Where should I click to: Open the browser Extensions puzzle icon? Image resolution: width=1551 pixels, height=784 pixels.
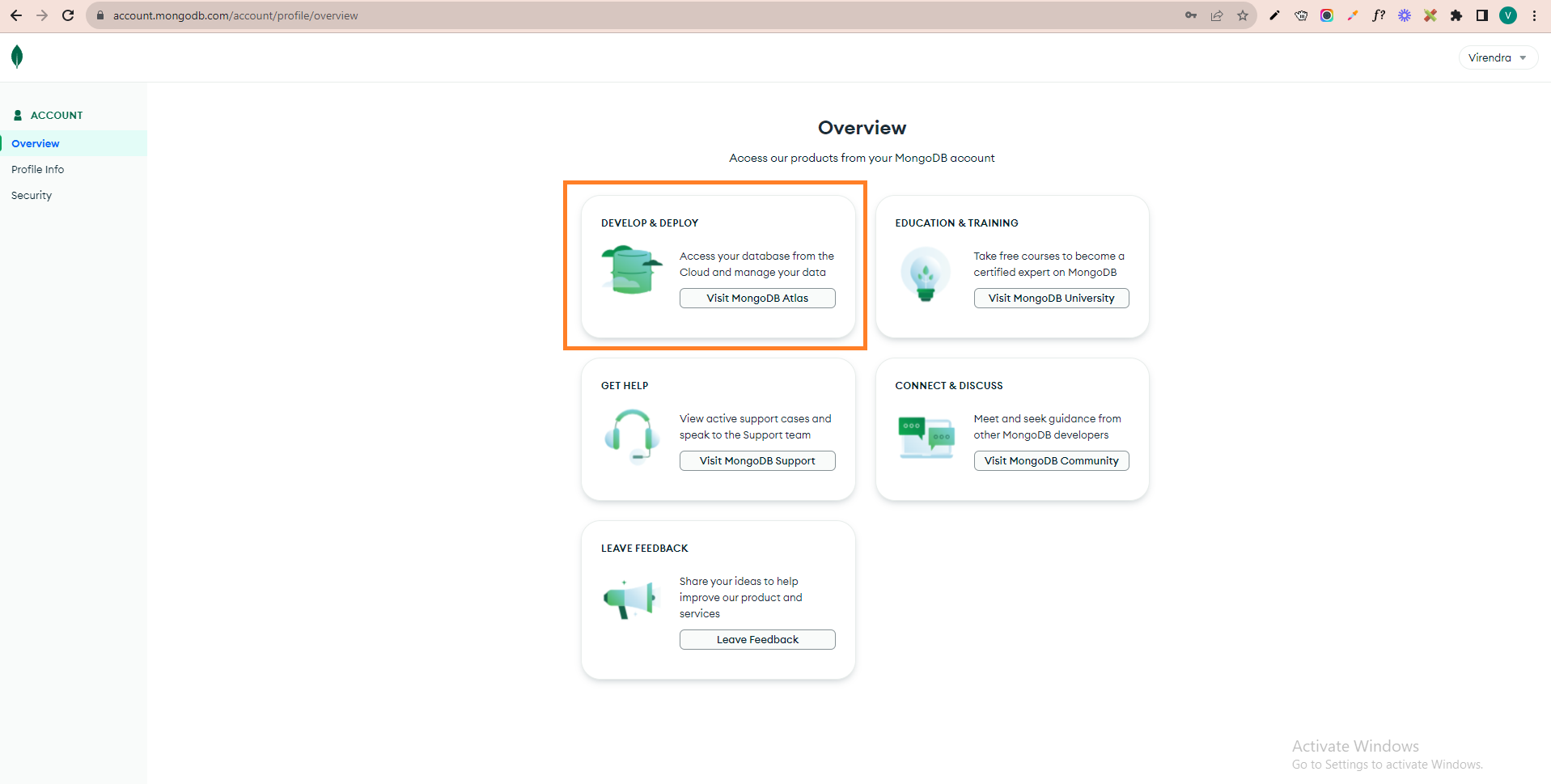tap(1456, 15)
